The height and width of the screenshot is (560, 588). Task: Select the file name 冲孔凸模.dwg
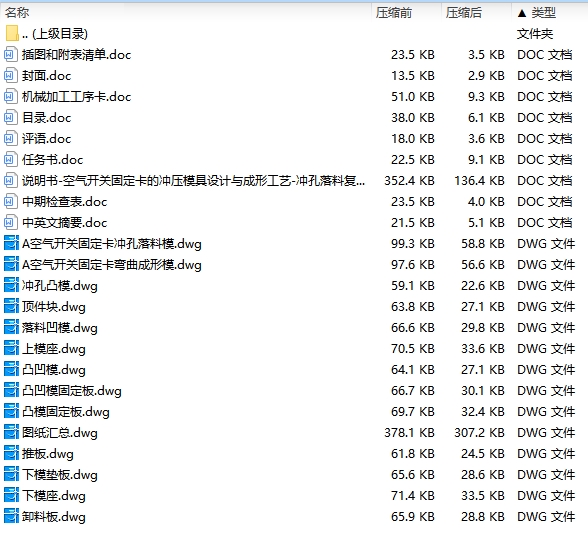click(60, 286)
